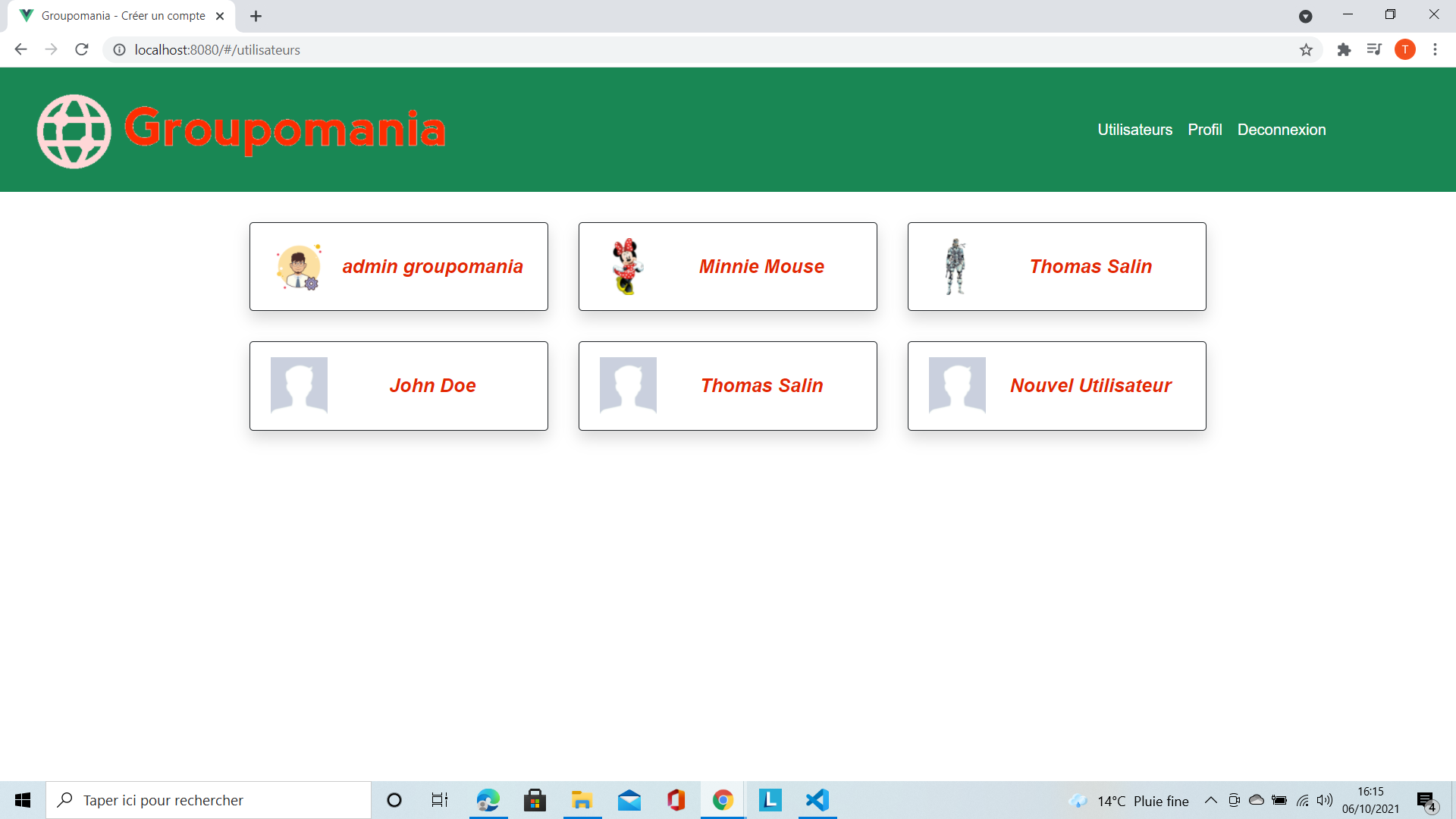Open the Groupomania globe logo

[x=74, y=130]
